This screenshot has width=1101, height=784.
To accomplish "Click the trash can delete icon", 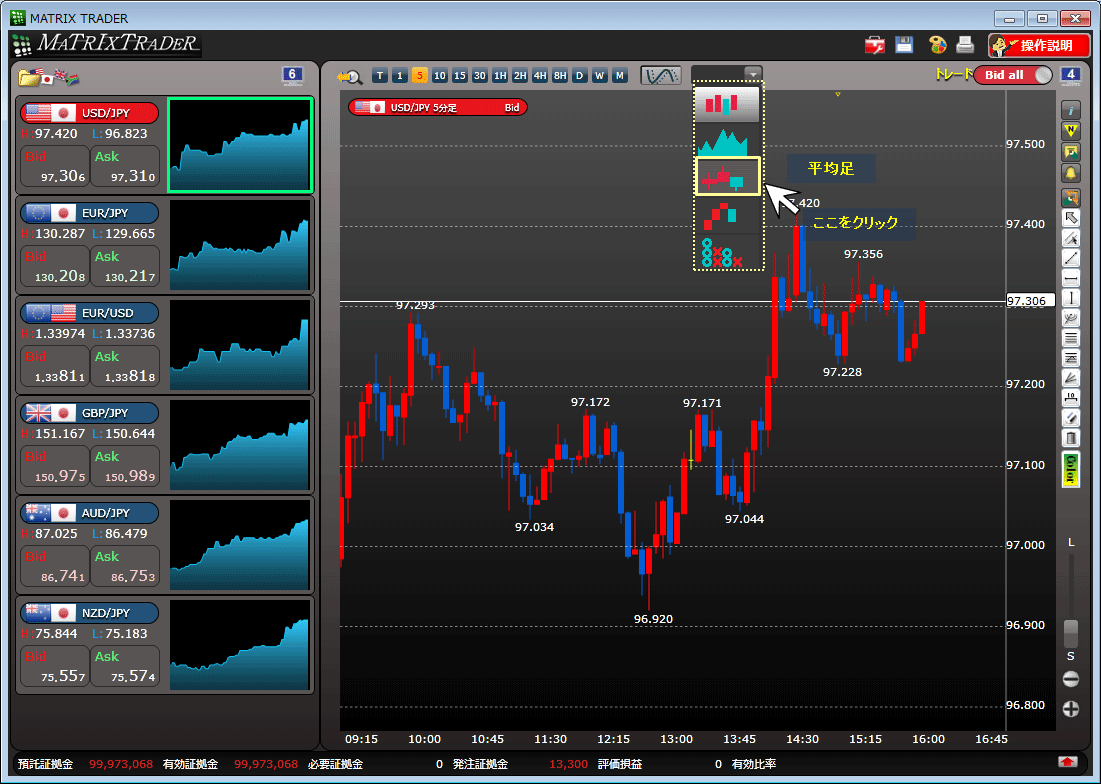I will tap(1071, 439).
